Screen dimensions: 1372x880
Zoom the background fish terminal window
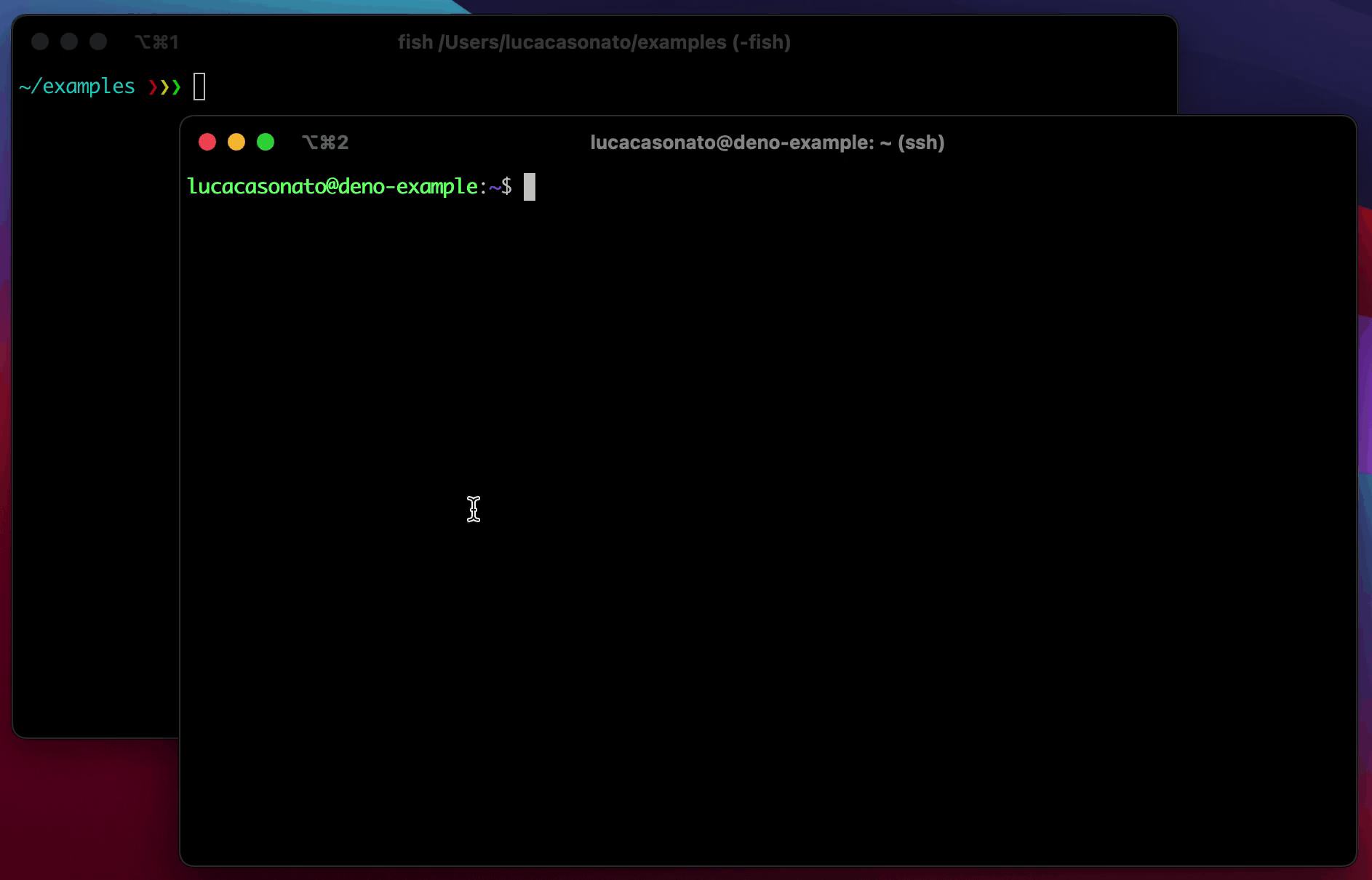(x=98, y=42)
